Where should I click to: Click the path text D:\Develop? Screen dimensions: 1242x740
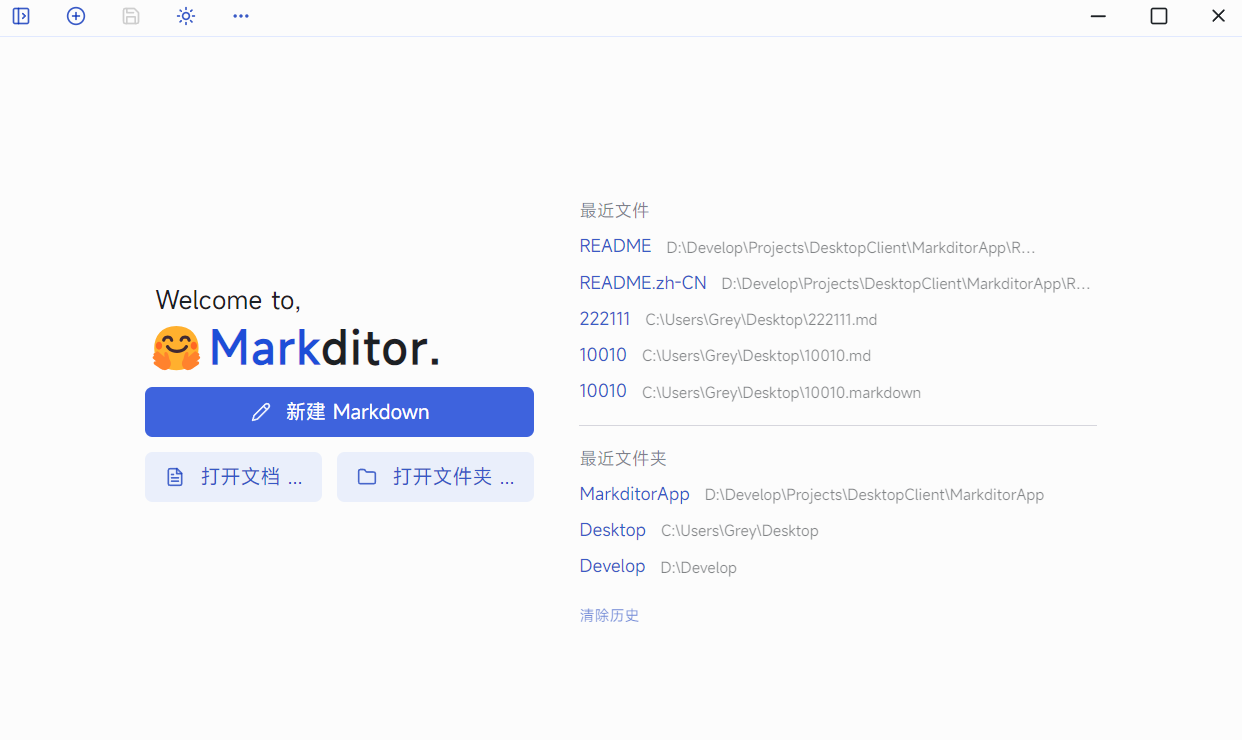click(x=699, y=568)
